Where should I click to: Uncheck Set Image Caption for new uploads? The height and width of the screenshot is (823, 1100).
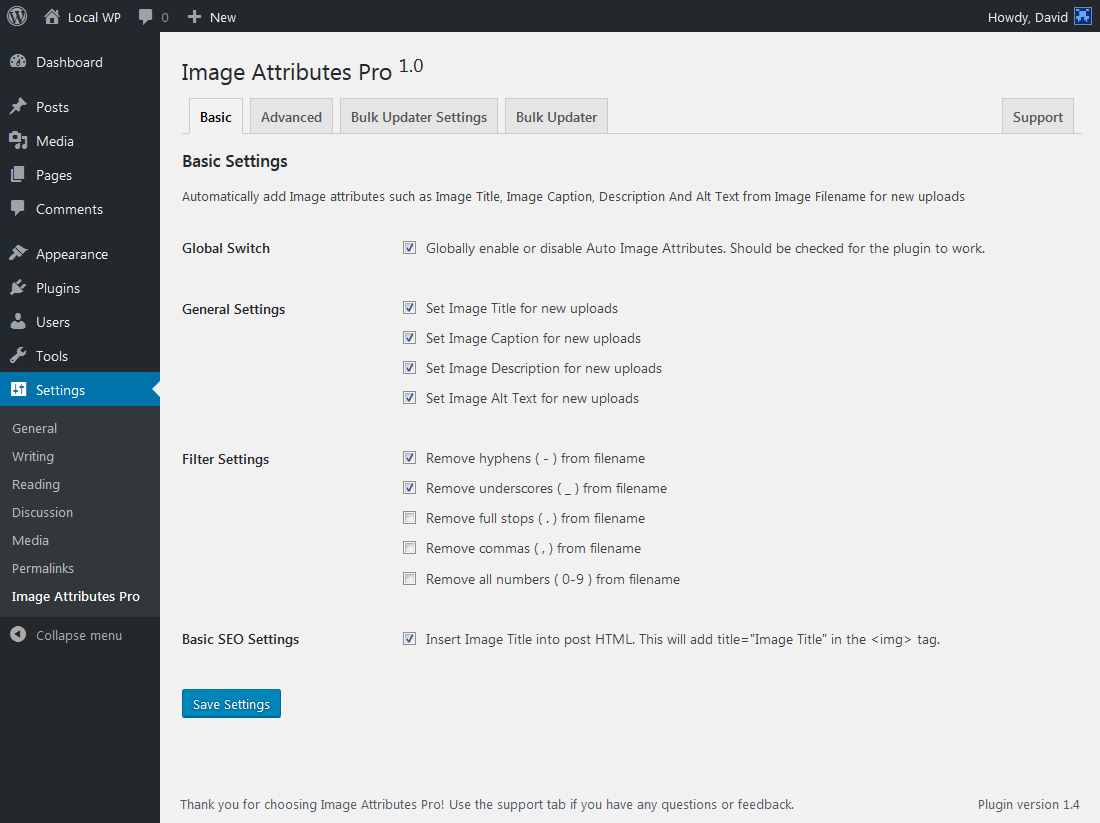click(409, 338)
